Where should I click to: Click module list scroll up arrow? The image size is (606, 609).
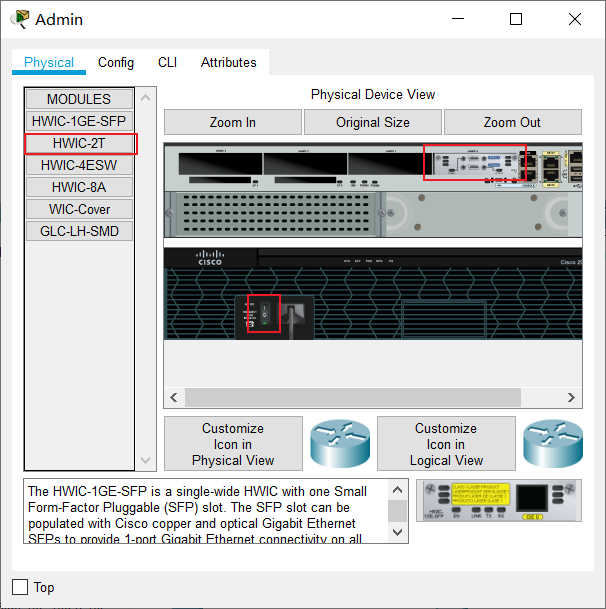pyautogui.click(x=146, y=98)
